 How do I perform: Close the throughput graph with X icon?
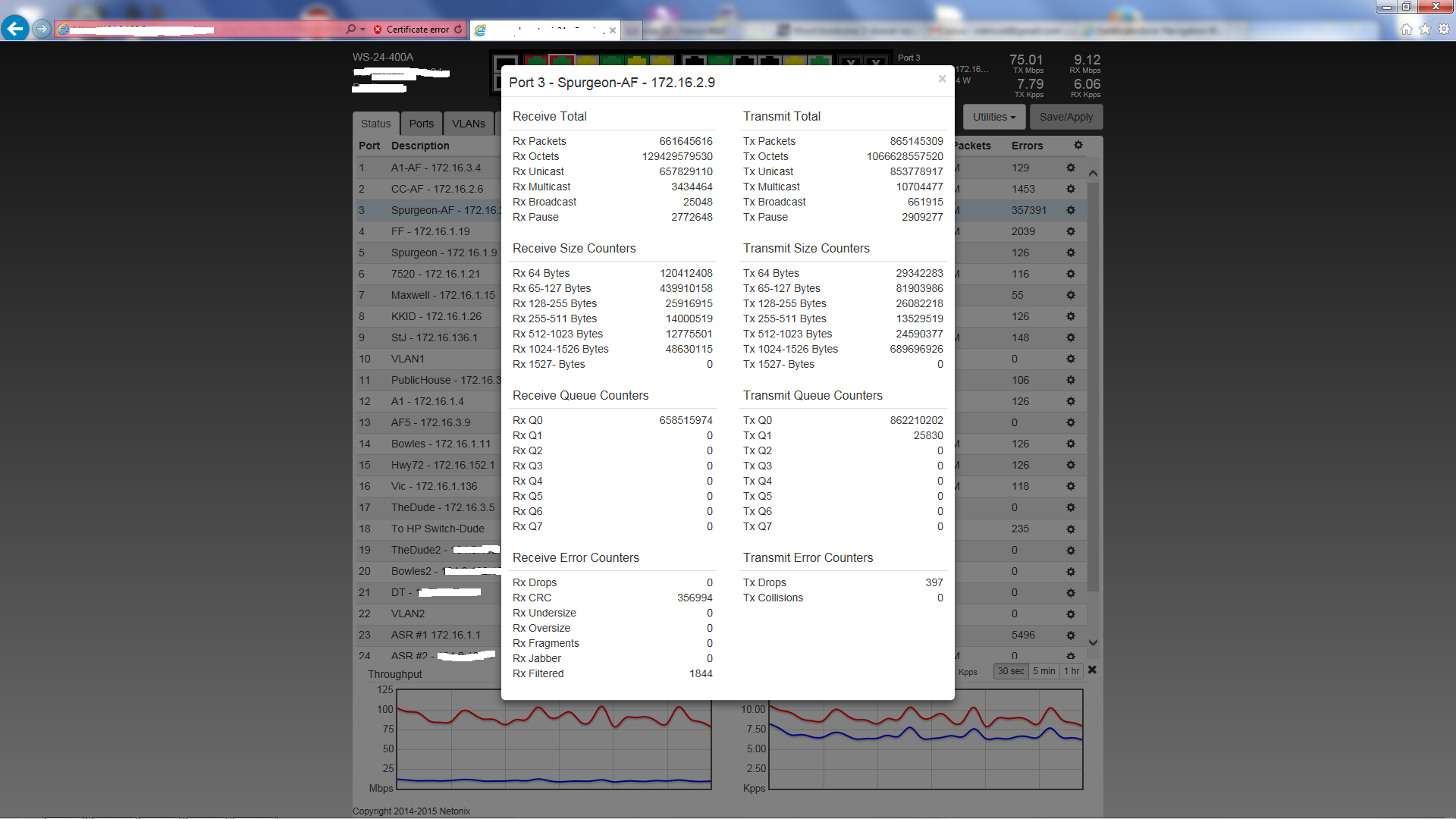[x=1092, y=670]
